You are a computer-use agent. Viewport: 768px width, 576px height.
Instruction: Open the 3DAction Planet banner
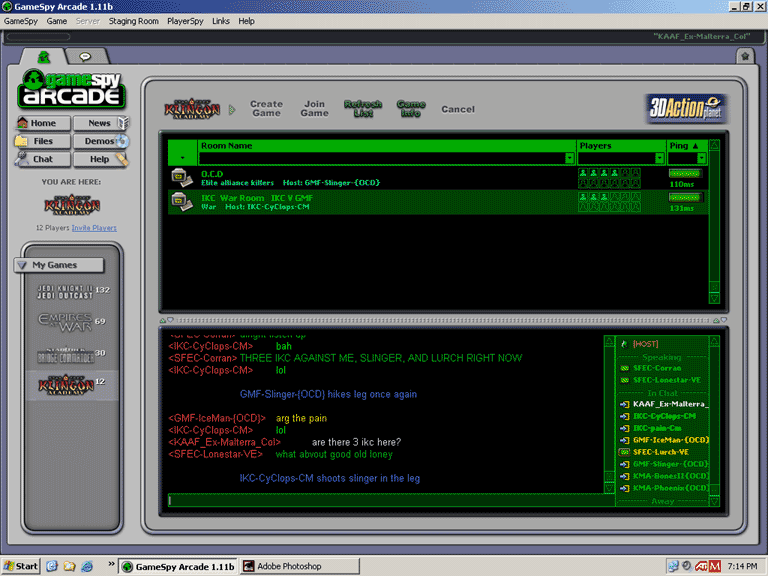[x=685, y=108]
